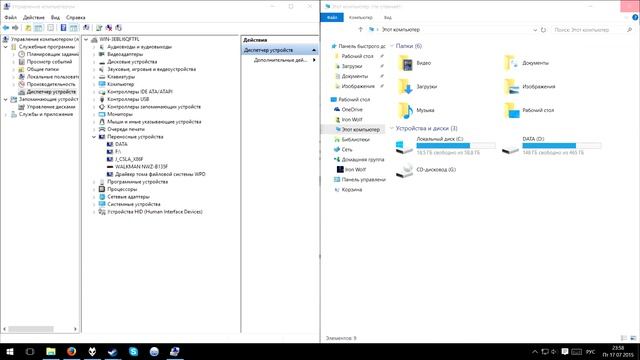The width and height of the screenshot is (640, 360).
Task: Switch input language via the РУС indicator
Action: [x=590, y=351]
